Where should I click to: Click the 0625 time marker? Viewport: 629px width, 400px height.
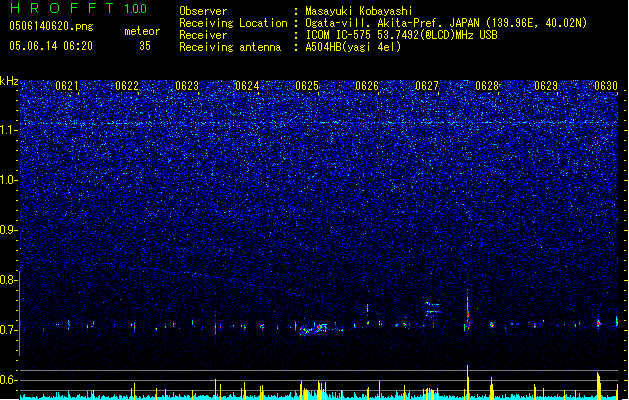click(307, 86)
